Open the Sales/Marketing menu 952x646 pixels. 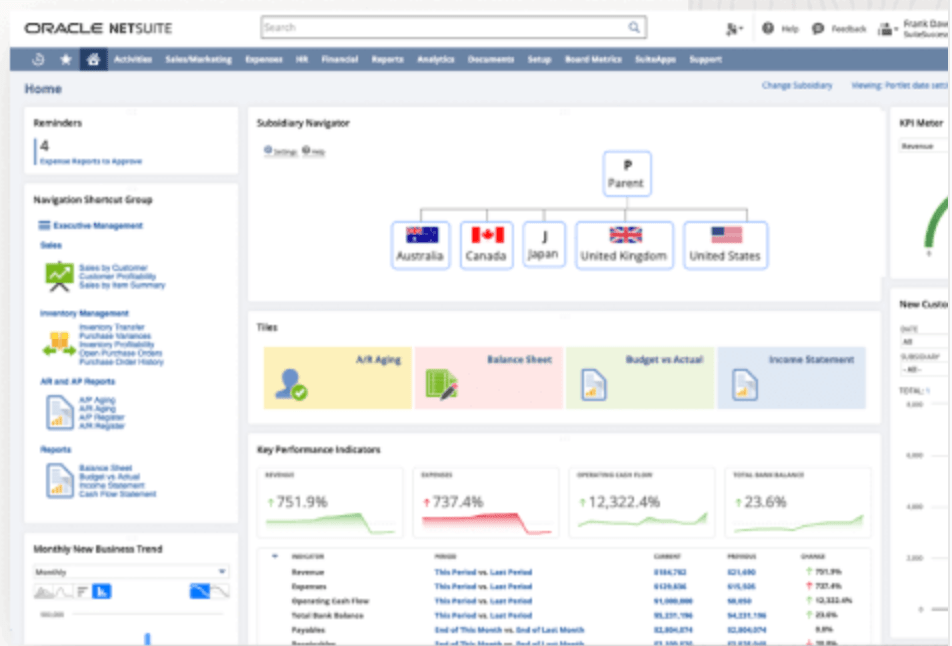(x=199, y=60)
